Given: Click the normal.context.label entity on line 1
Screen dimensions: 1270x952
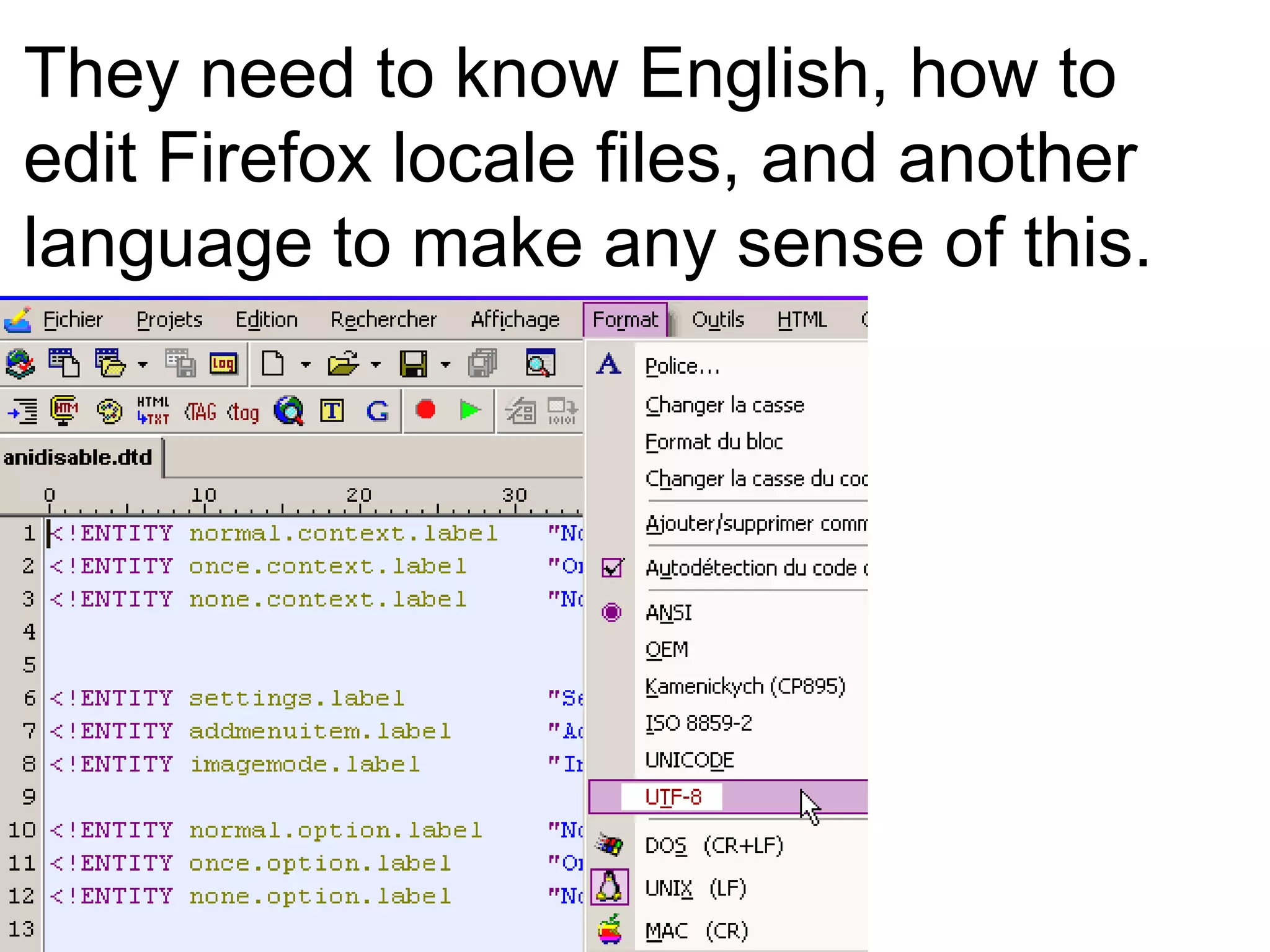Looking at the screenshot, I should pos(344,534).
